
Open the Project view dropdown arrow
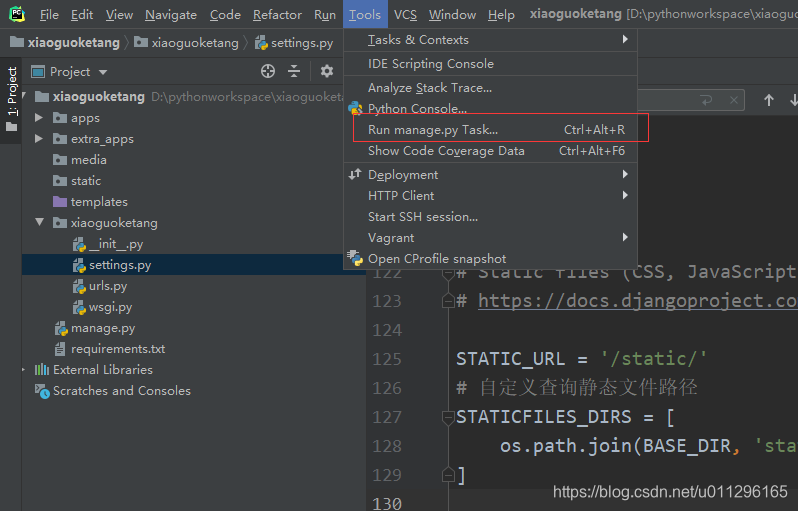tap(103, 72)
